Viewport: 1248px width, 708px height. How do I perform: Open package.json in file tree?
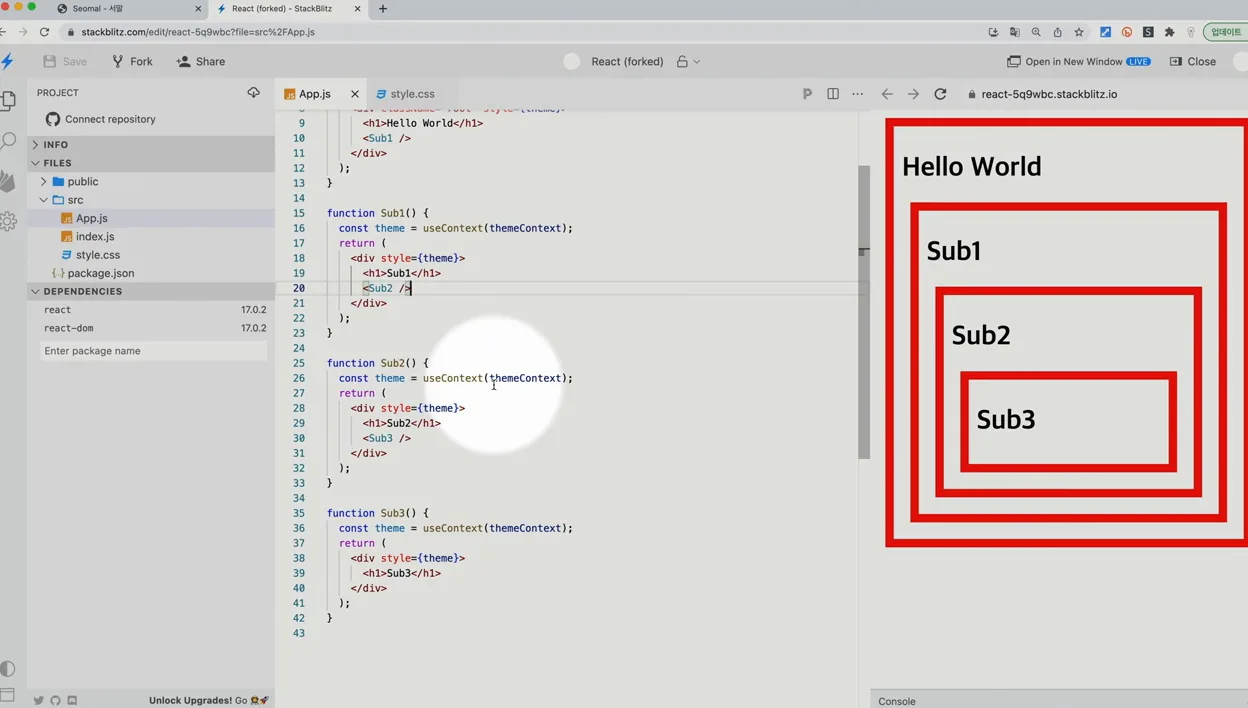click(150, 272)
